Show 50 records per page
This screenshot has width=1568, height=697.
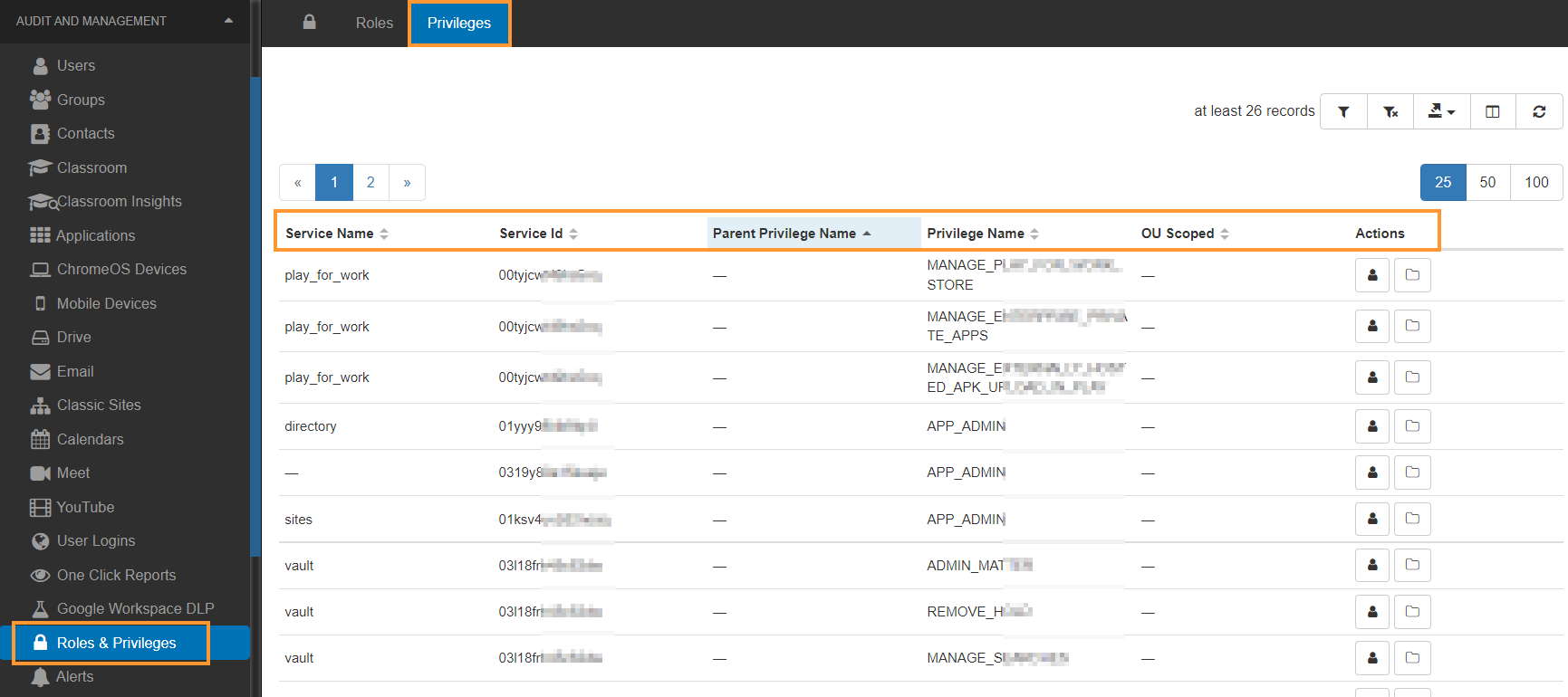1487,182
